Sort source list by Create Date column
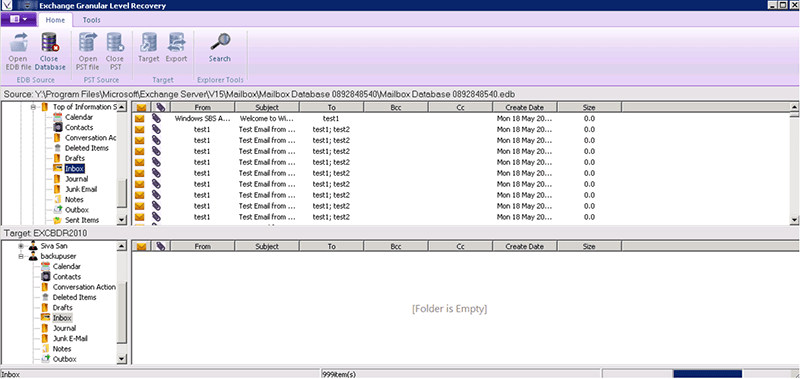Screen dimensions: 800x379 (x=524, y=107)
